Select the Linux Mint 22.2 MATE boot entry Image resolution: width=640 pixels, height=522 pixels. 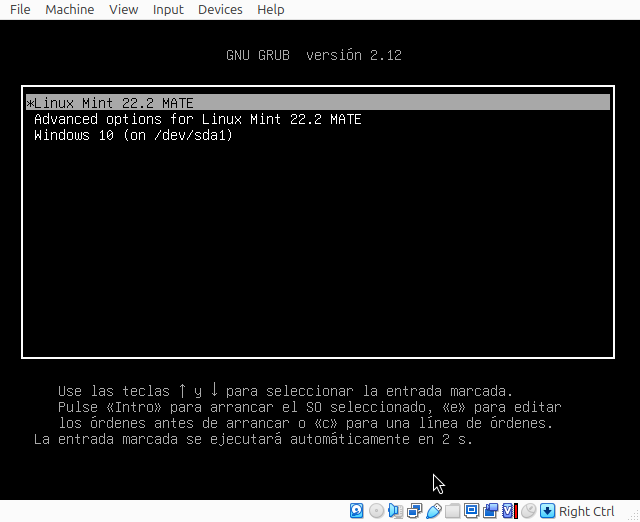click(x=114, y=103)
